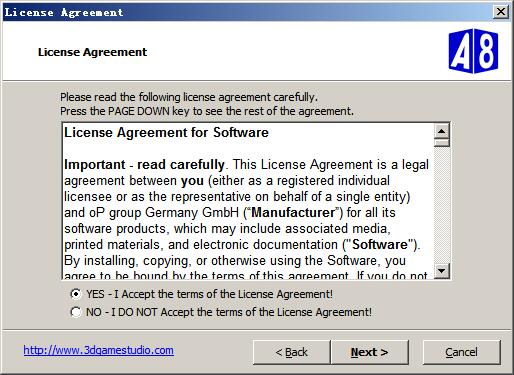514x375 pixels.
Task: Click the A8 logo icon
Action: pos(473,51)
